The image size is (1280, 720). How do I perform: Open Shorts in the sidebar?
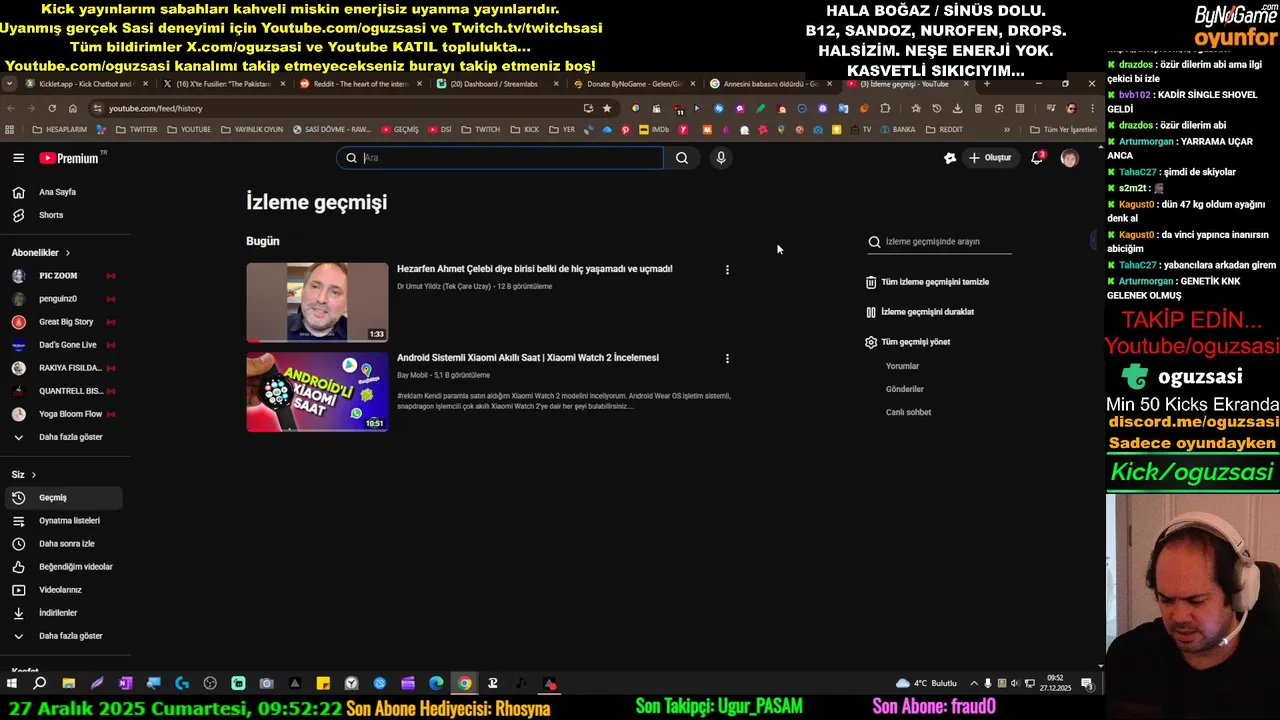click(51, 215)
